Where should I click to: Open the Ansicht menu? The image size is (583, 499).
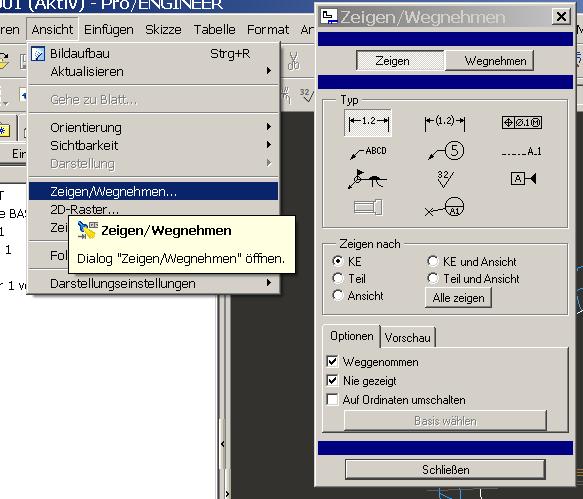[52, 29]
